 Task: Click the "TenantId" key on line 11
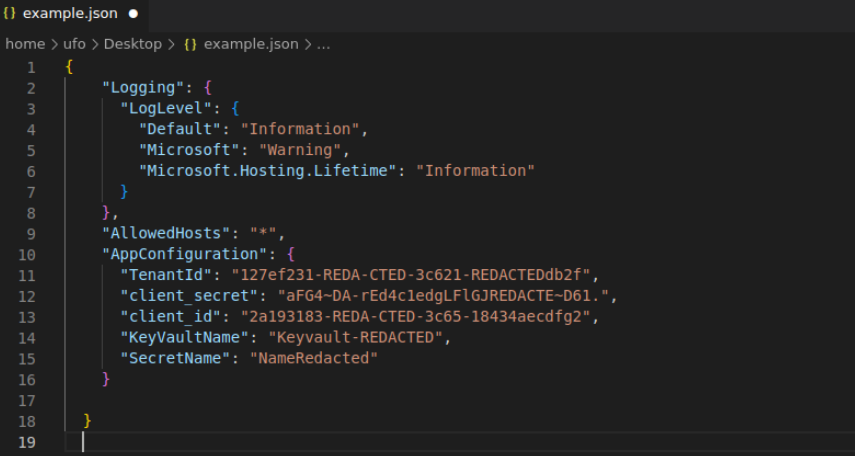[x=166, y=275]
